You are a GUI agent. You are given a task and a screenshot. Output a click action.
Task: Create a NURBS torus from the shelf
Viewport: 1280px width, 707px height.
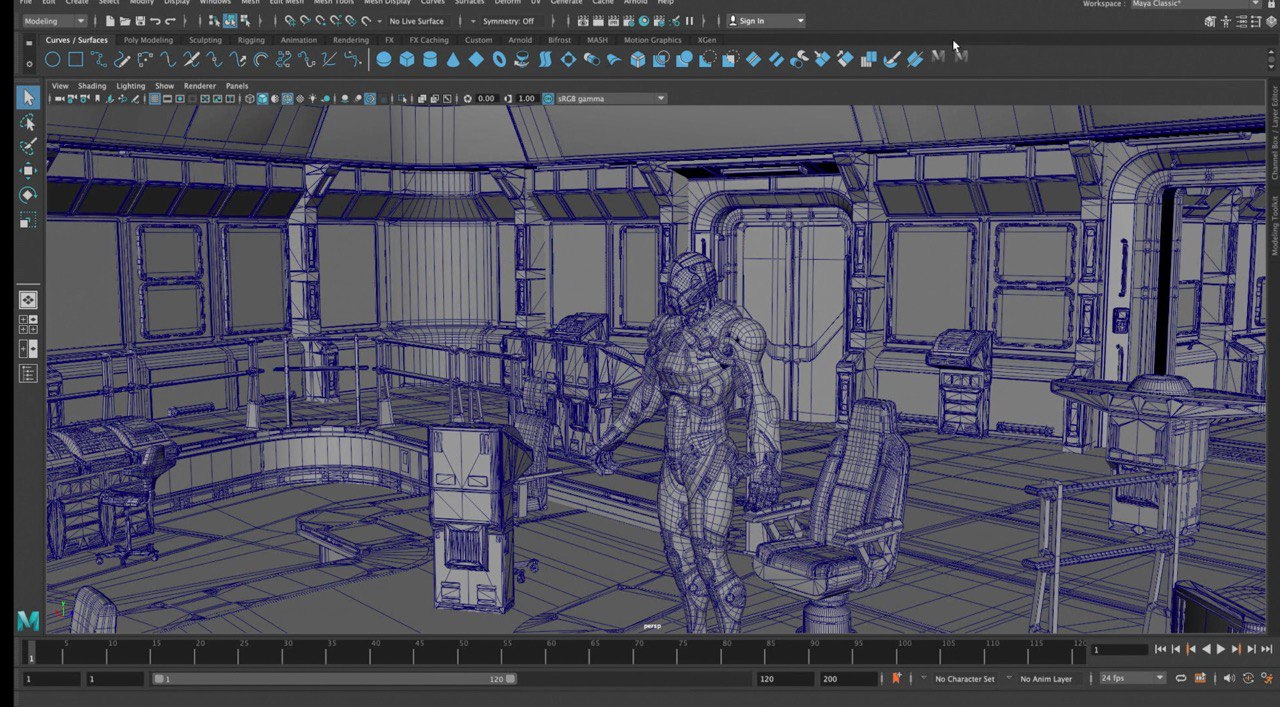pos(499,60)
